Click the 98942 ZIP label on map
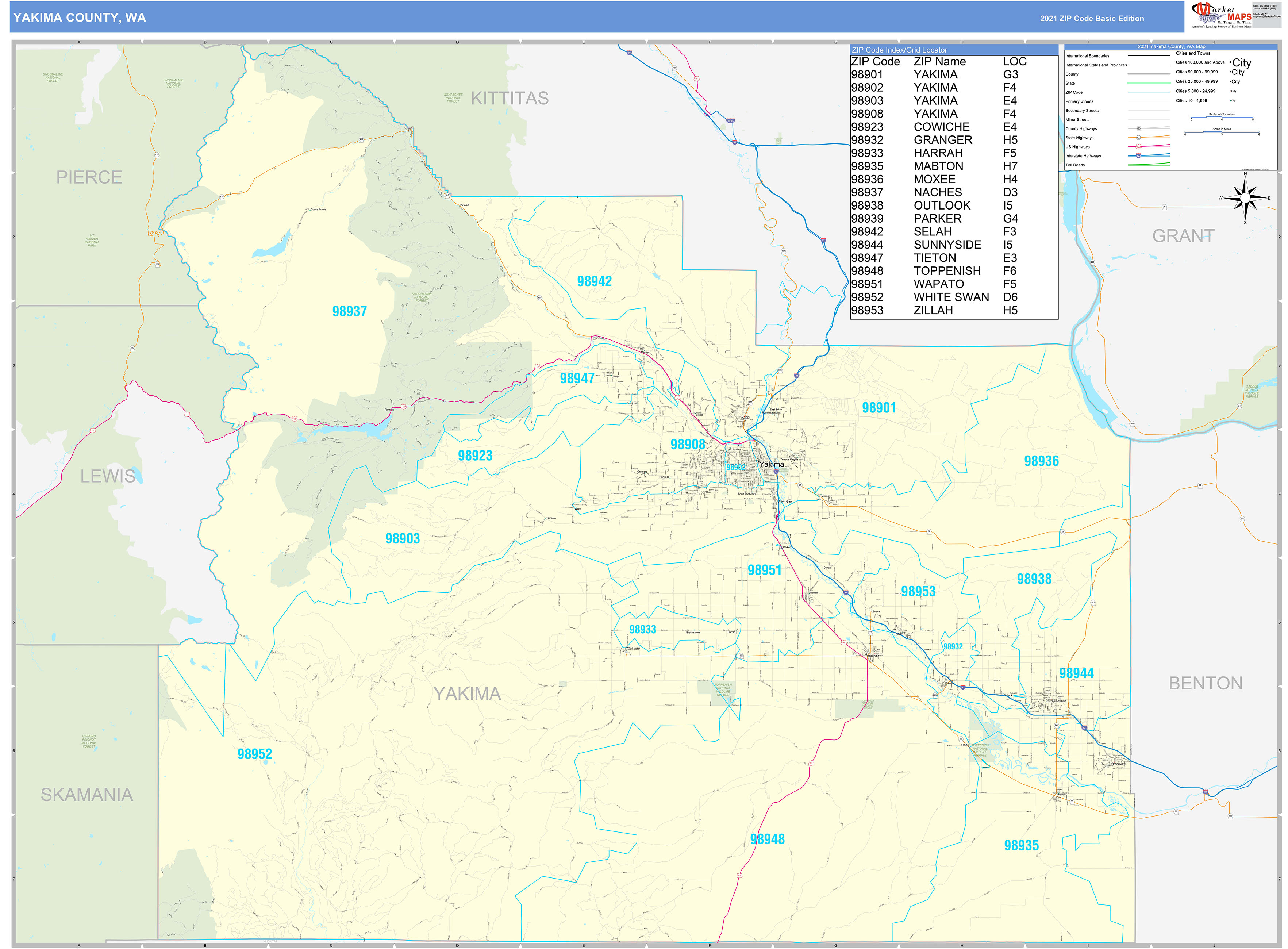Screen dimensions: 1288x949 click(594, 281)
